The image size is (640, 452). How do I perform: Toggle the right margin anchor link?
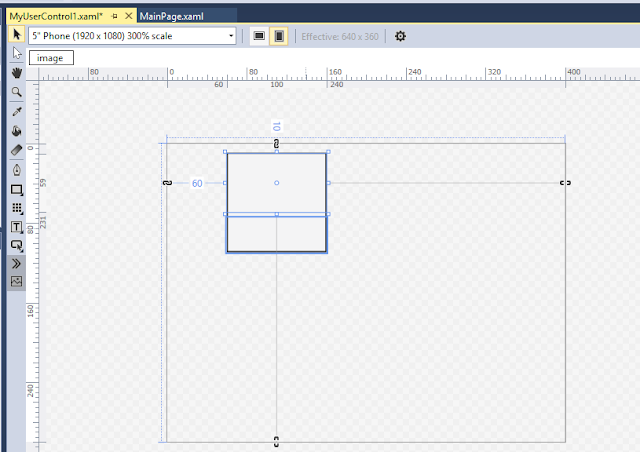(565, 183)
